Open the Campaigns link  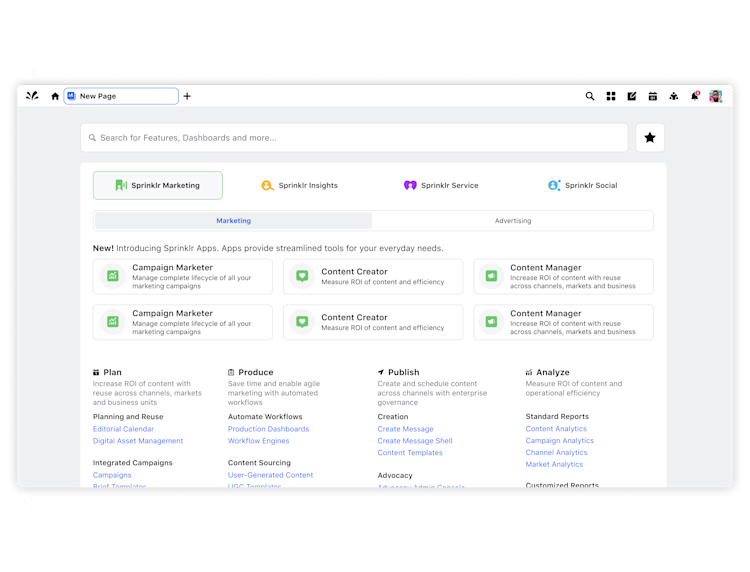pos(112,475)
